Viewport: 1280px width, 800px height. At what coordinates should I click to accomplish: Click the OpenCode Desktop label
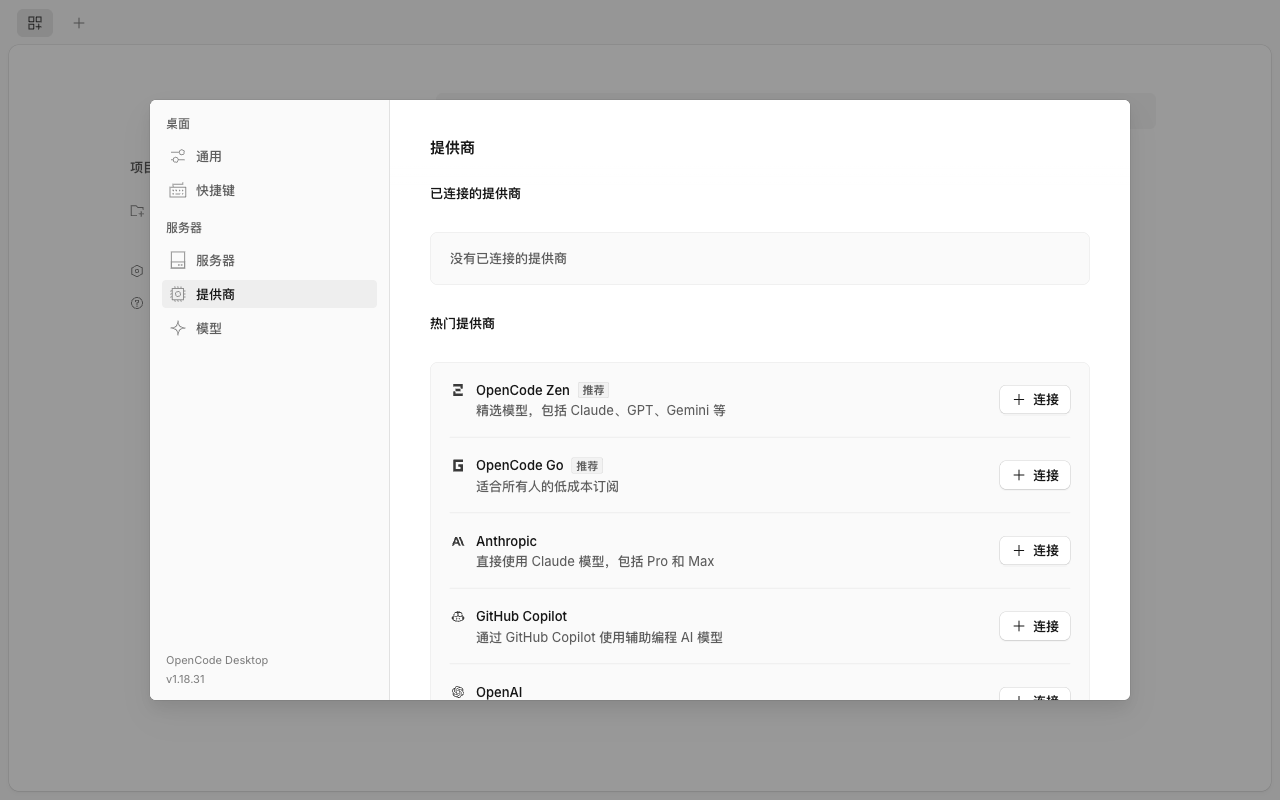click(x=217, y=660)
